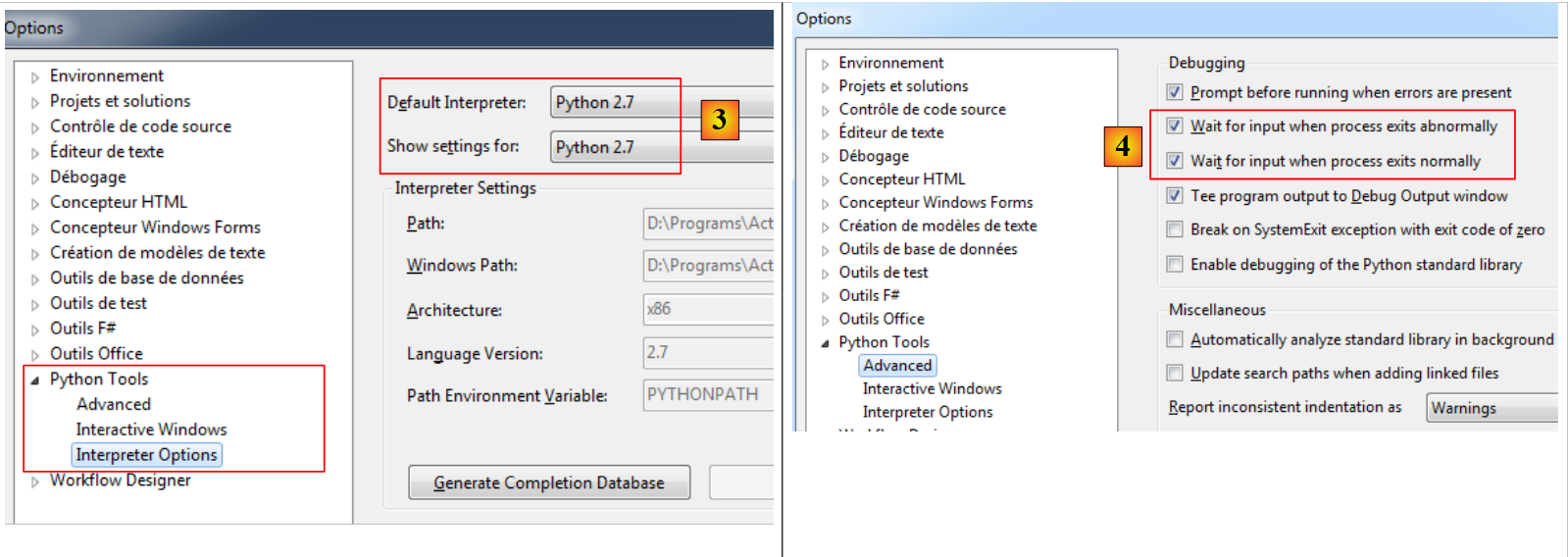Screen dimensions: 1568x557
Task: Click the Path Environment Variable field
Action: [706, 395]
